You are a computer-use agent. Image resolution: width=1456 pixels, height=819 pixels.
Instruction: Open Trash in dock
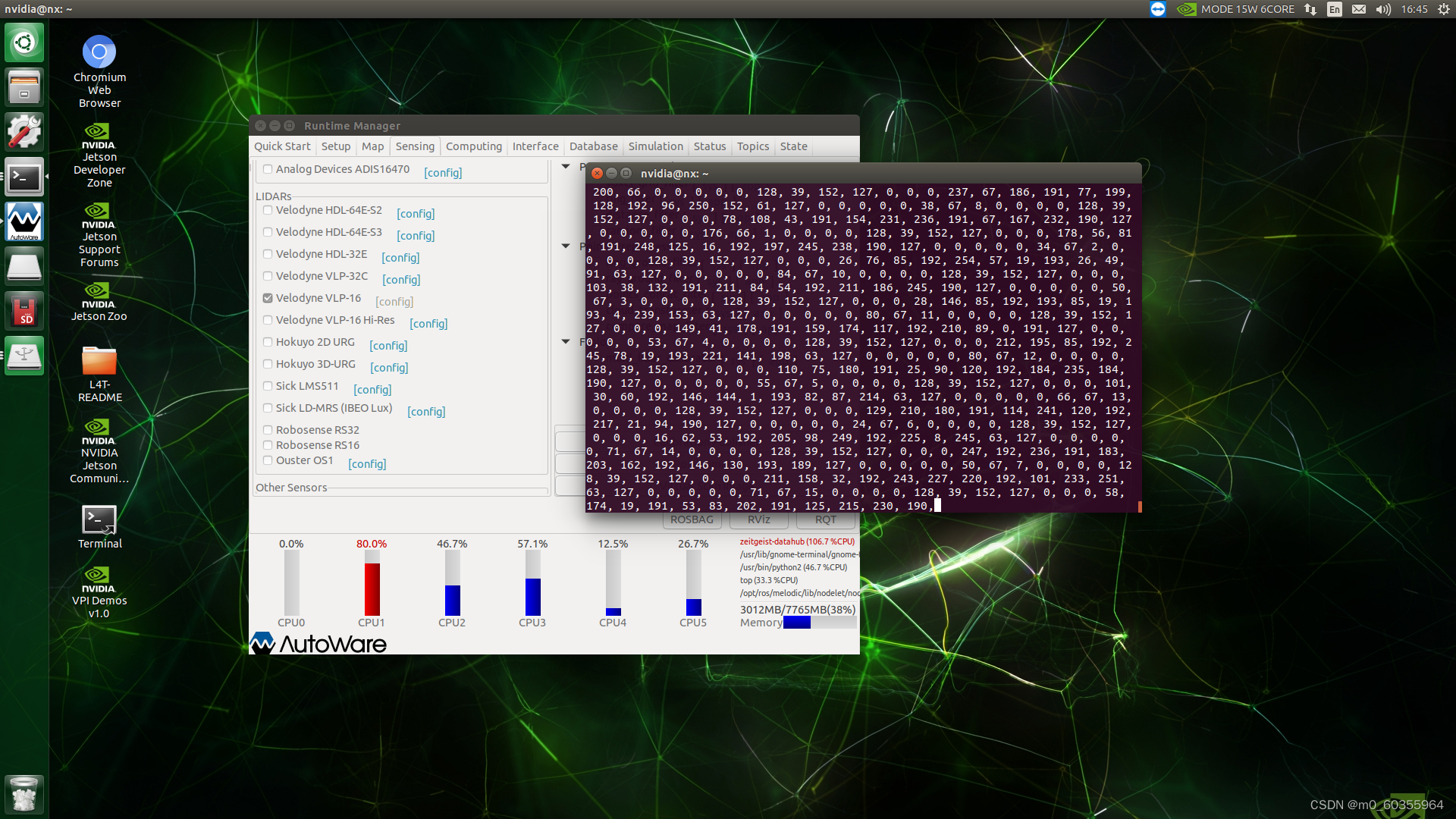click(x=24, y=794)
